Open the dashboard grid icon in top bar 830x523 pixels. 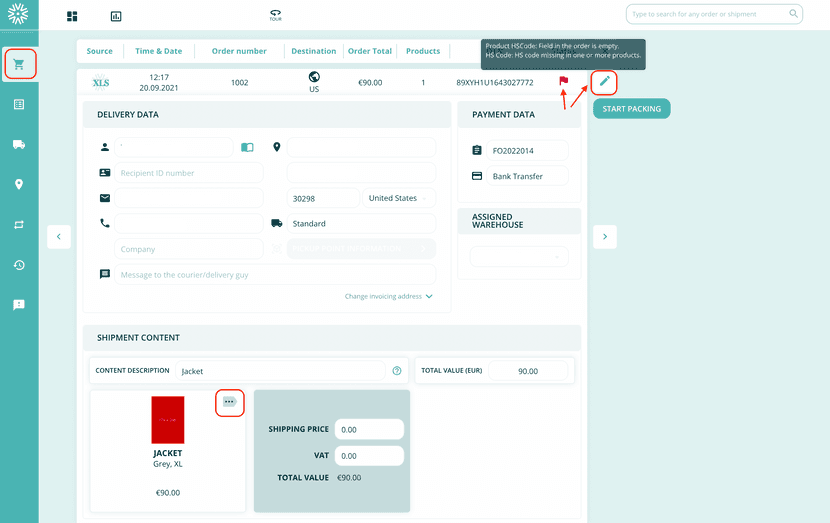coord(72,16)
